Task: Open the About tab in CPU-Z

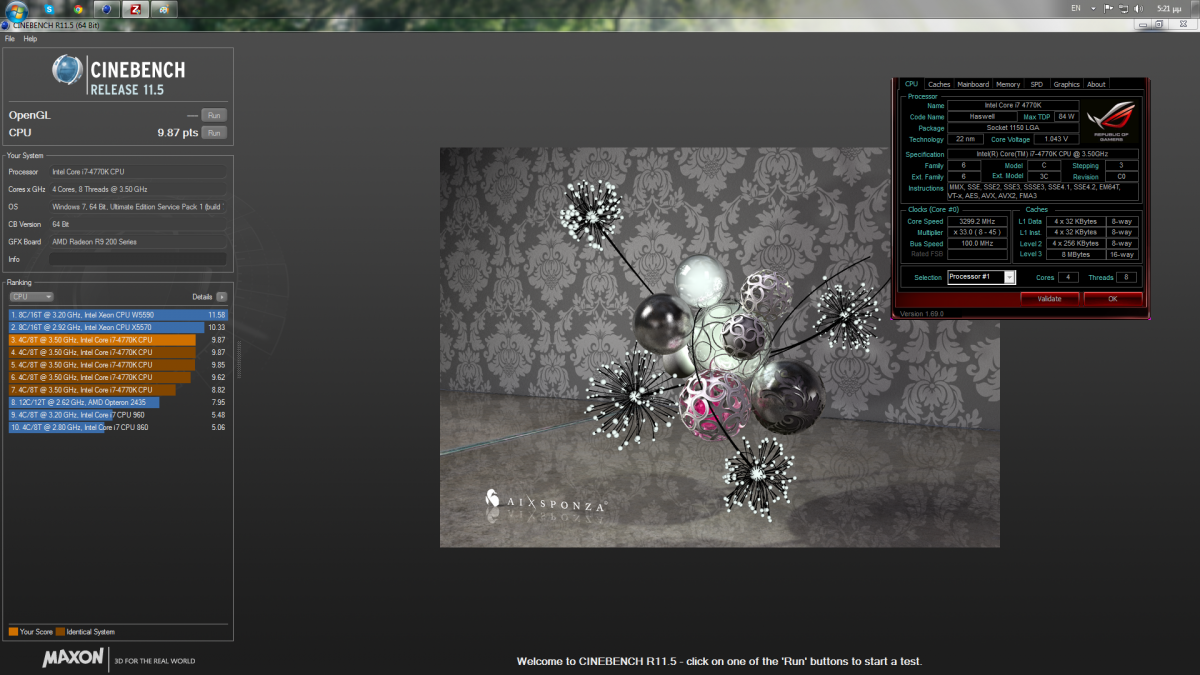Action: tap(1097, 84)
